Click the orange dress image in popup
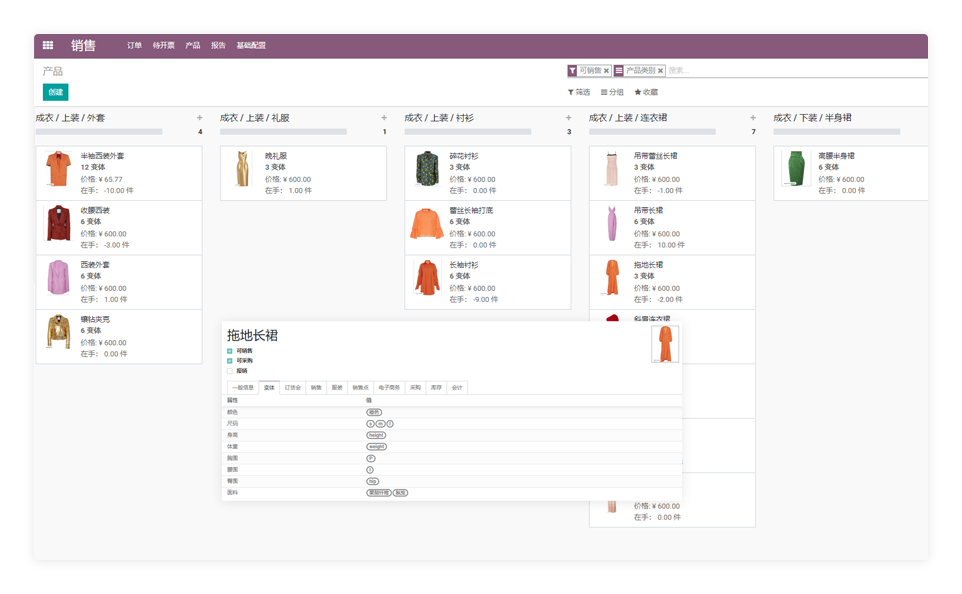 664,344
